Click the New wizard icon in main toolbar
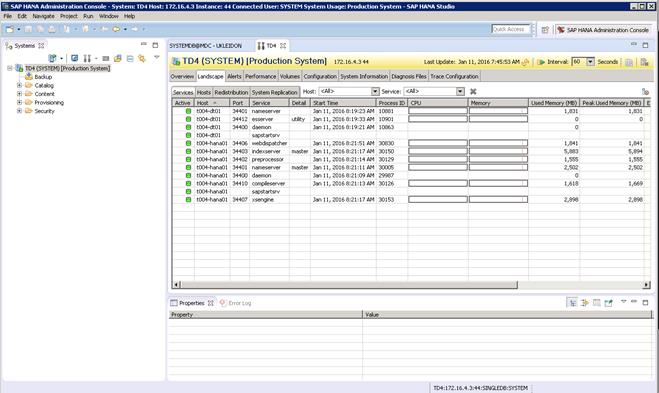 pyautogui.click(x=10, y=29)
